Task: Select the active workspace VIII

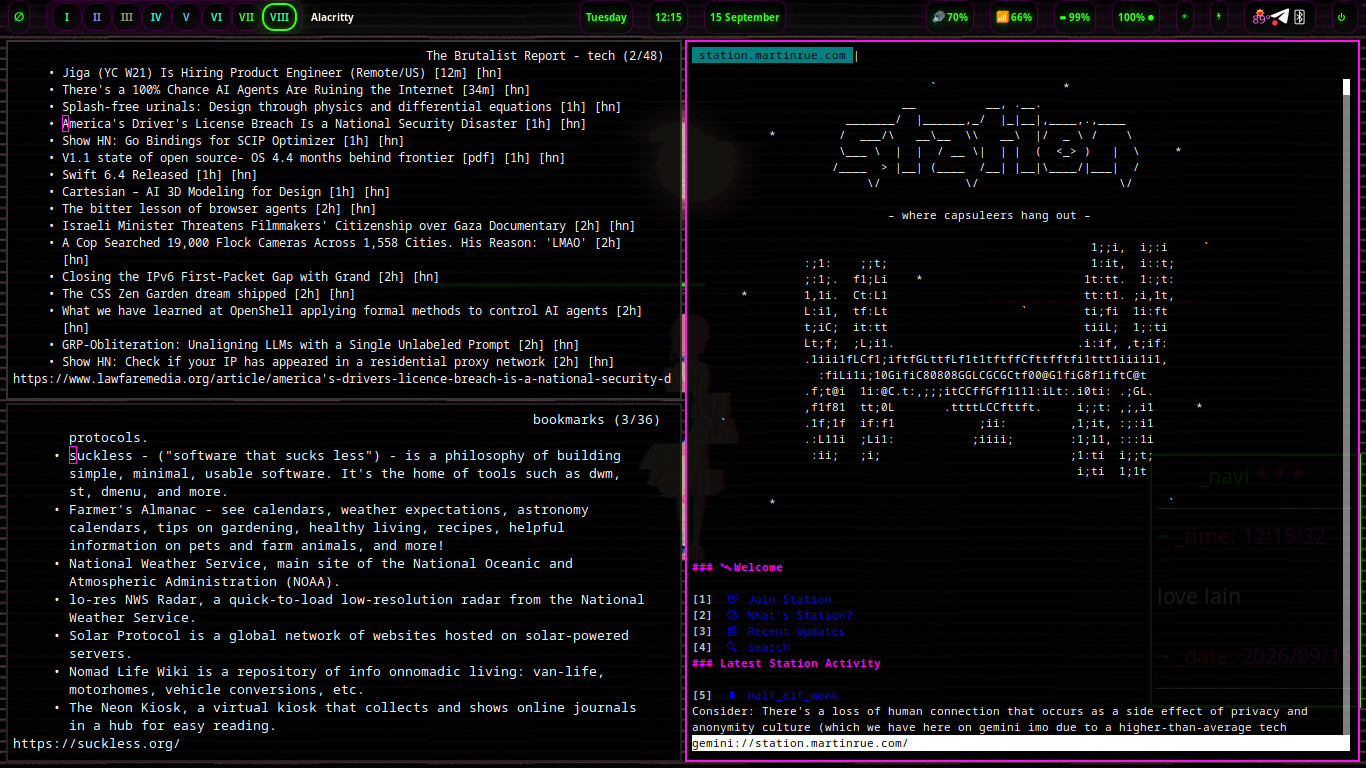Action: click(279, 17)
